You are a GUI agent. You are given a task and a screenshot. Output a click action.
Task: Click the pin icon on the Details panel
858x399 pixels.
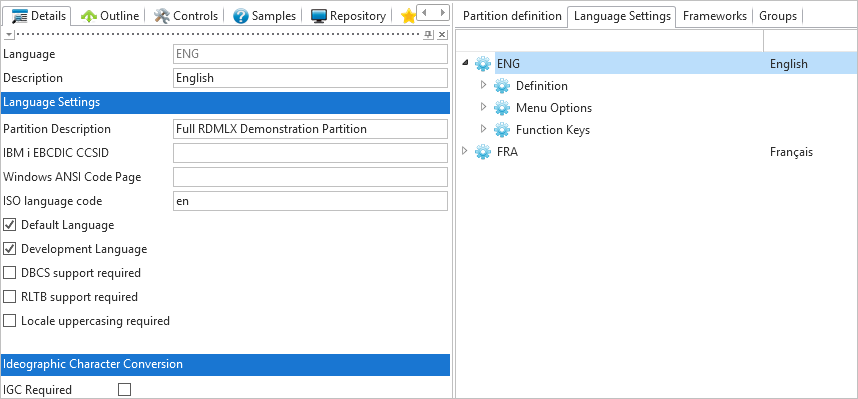tap(429, 34)
